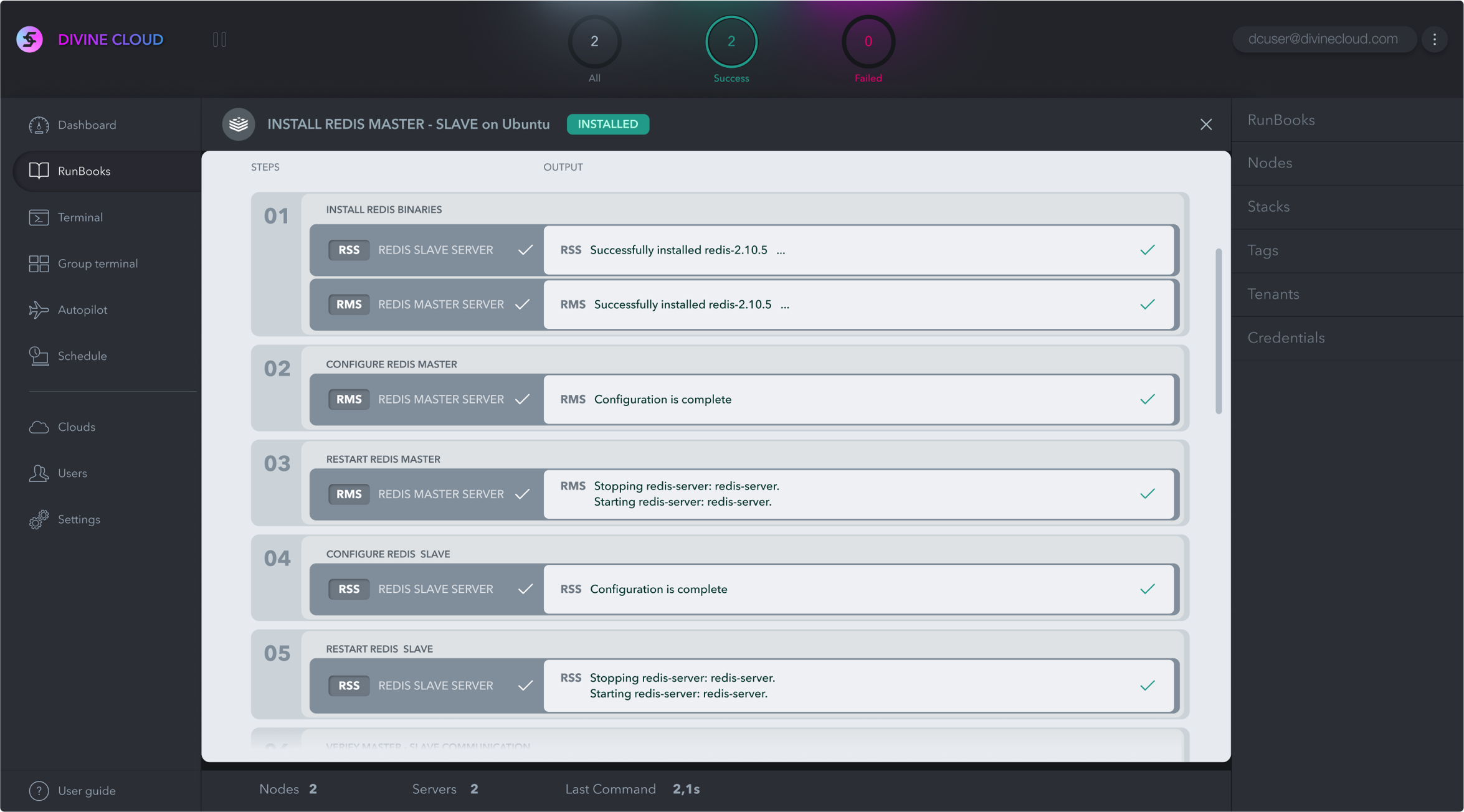This screenshot has width=1464, height=812.
Task: Select Credentials in right panel
Action: pos(1286,338)
